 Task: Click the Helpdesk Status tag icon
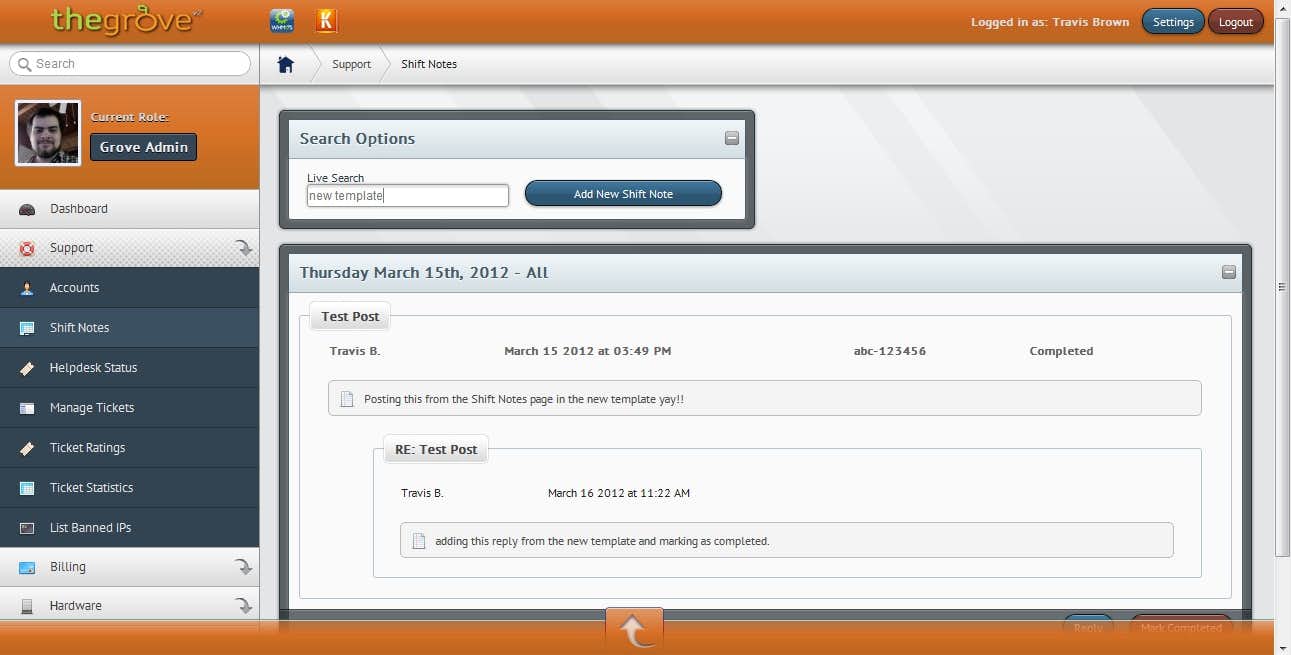pyautogui.click(x=27, y=368)
